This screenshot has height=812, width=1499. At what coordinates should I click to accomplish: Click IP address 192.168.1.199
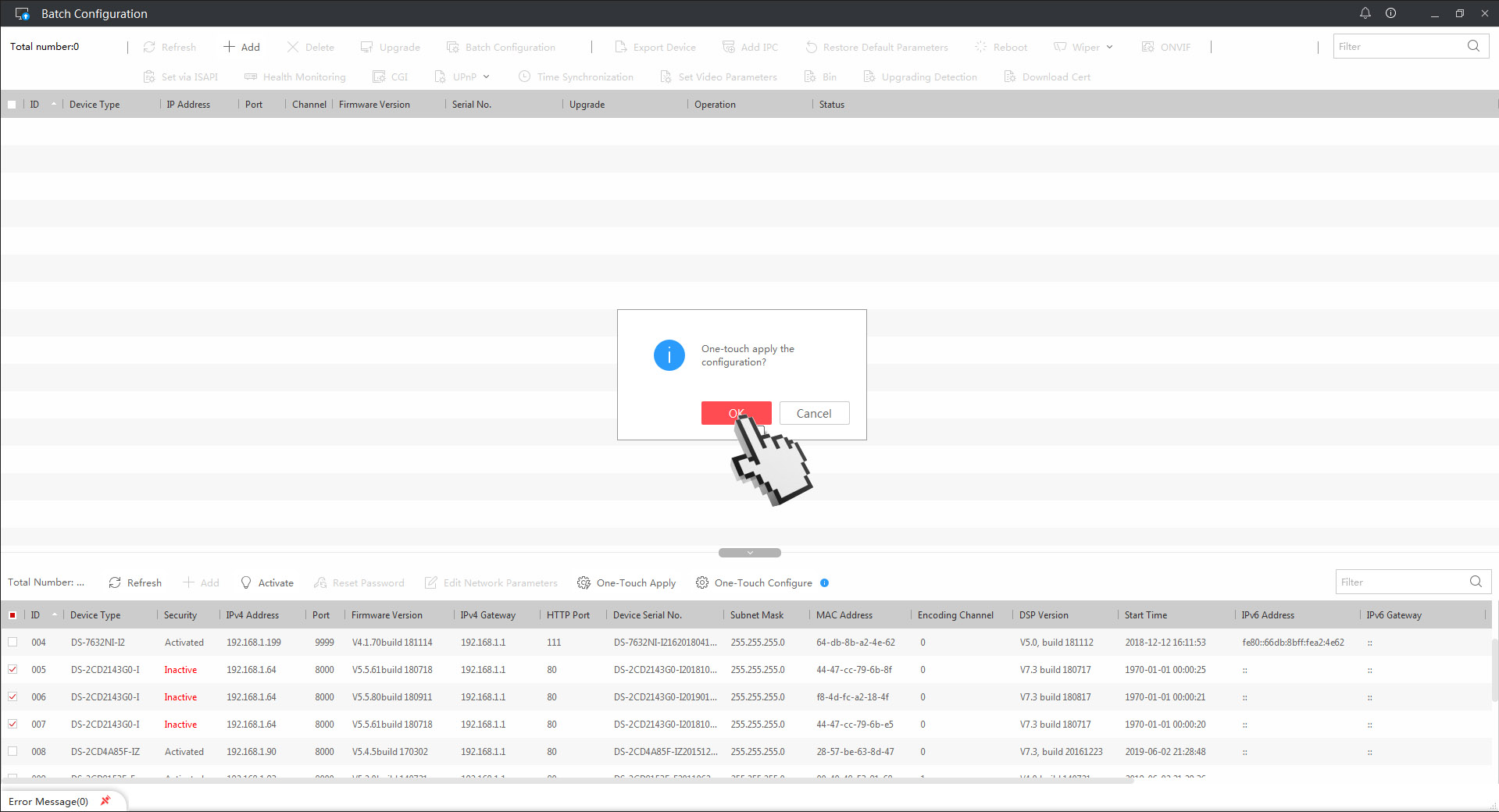254,643
